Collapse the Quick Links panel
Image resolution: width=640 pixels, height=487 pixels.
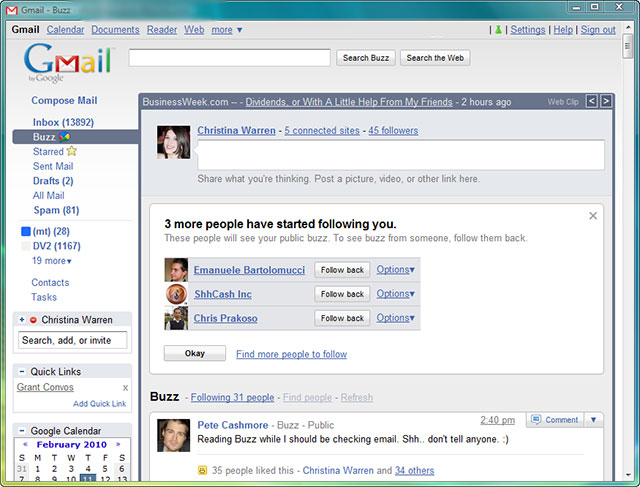22,372
